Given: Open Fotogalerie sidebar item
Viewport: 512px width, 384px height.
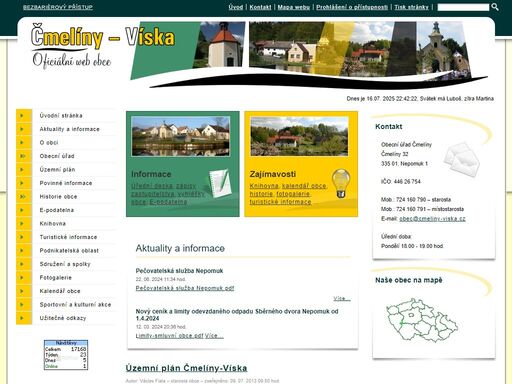Looking at the screenshot, I should coord(56,278).
